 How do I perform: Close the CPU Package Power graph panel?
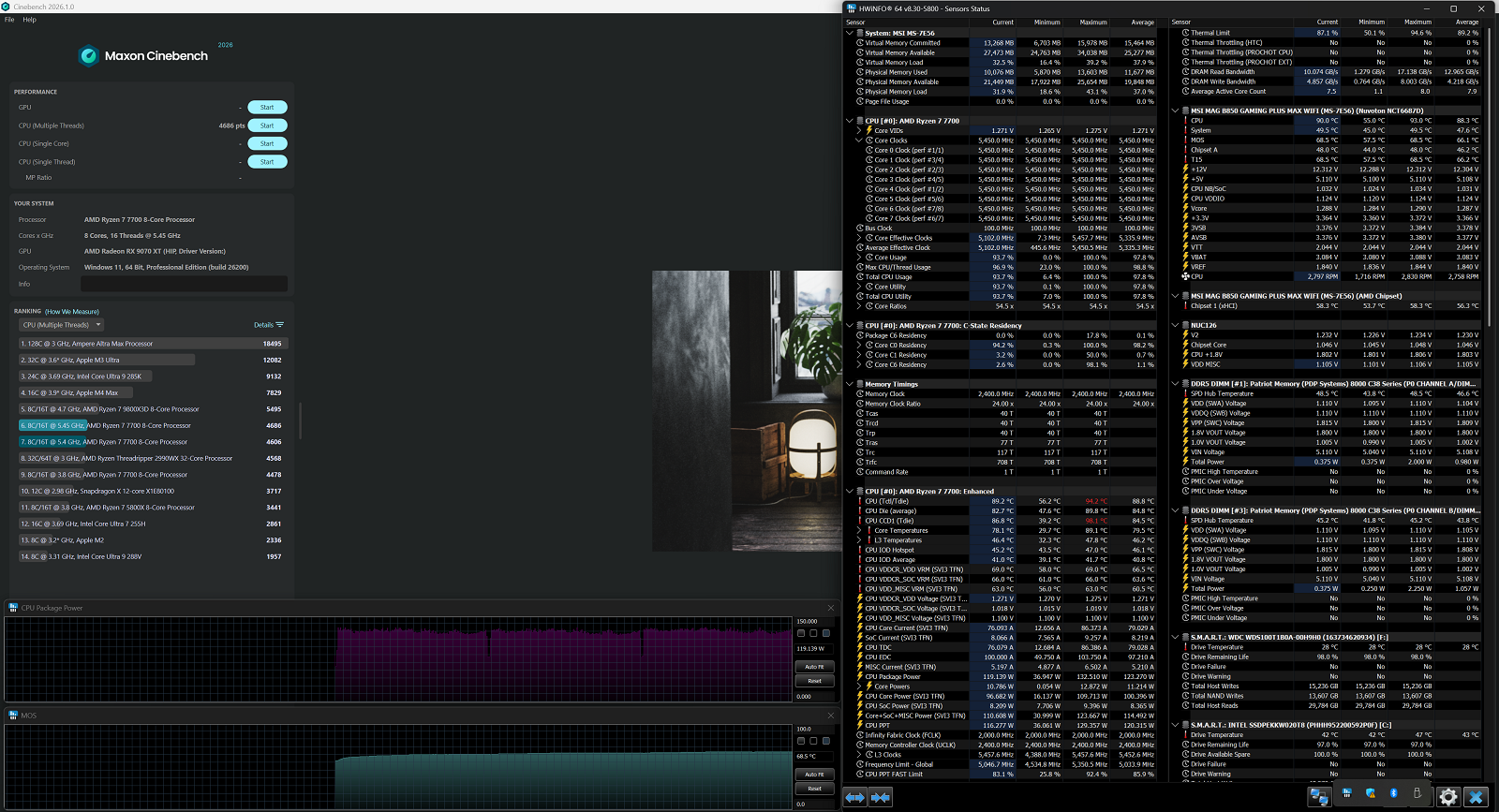coord(830,608)
